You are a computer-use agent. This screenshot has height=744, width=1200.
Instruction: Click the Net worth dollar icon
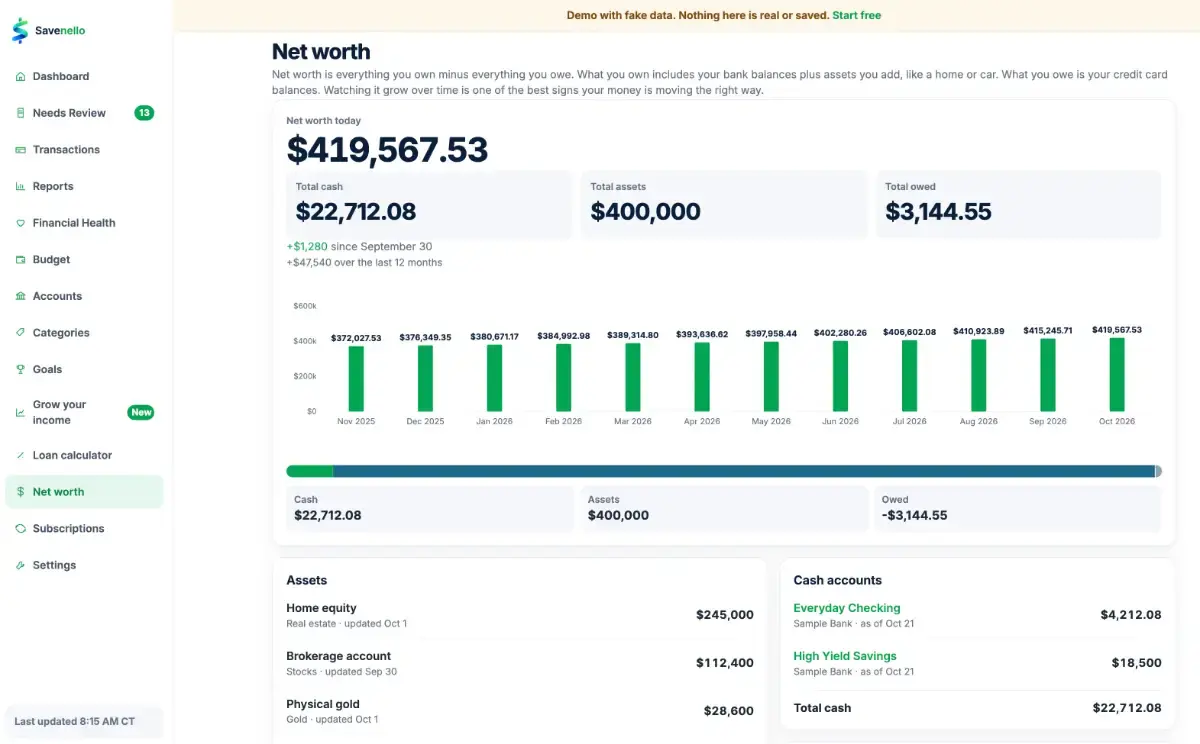[x=20, y=492]
